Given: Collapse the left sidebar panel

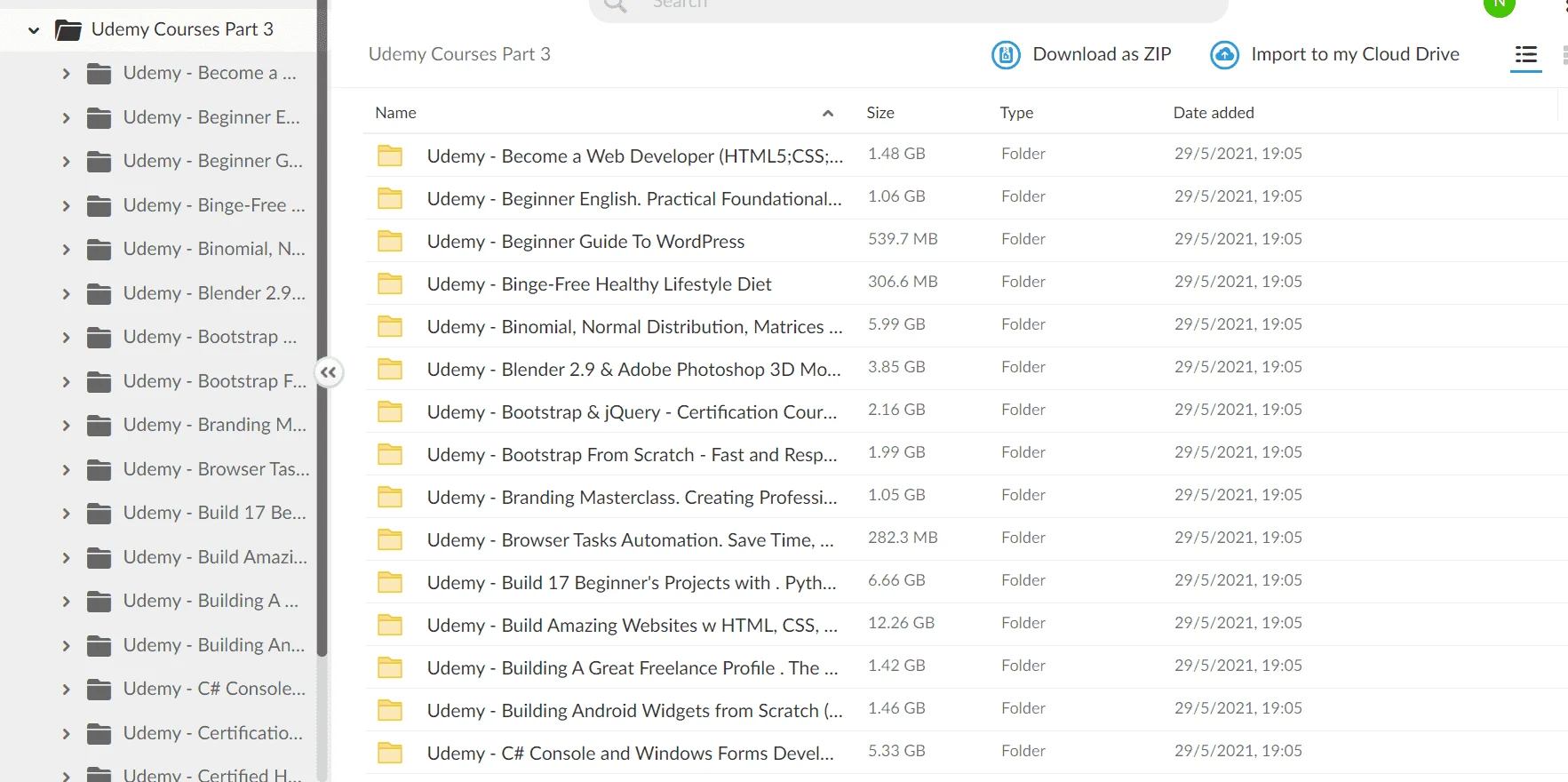Looking at the screenshot, I should tap(329, 372).
